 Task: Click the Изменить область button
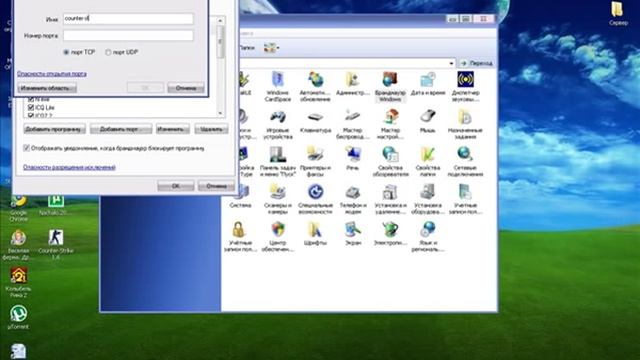[x=47, y=88]
